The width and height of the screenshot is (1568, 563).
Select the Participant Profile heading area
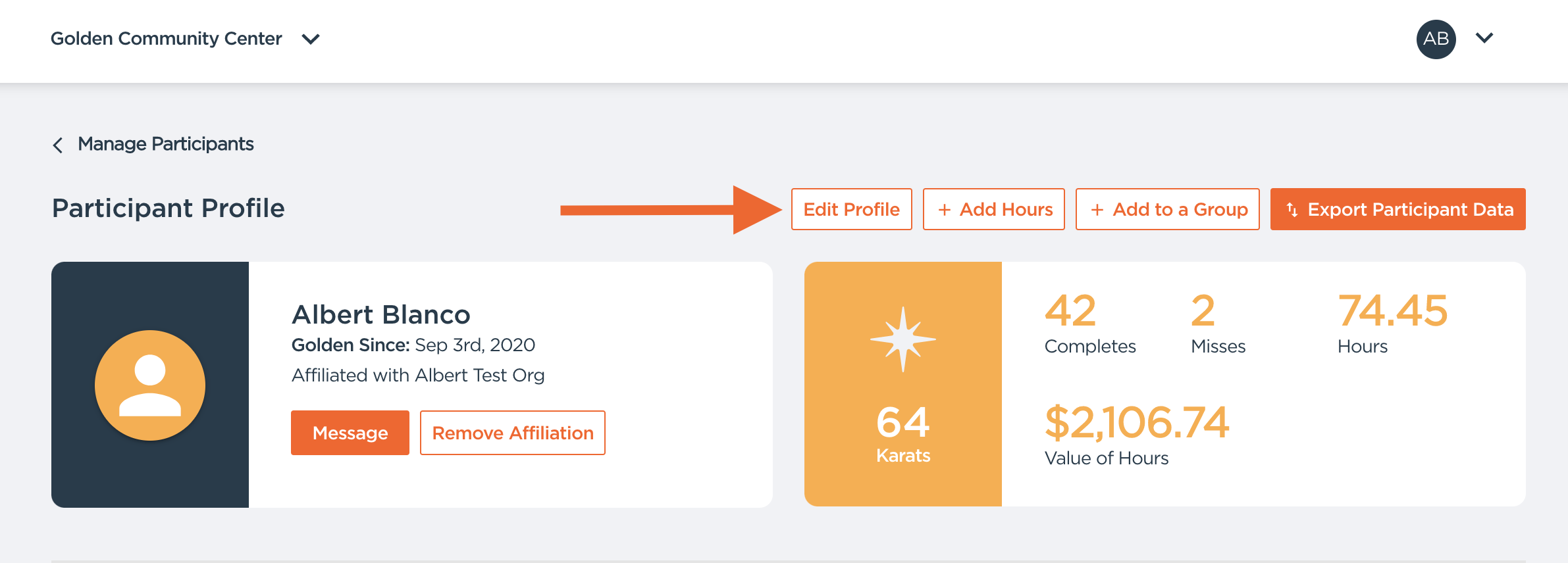tap(169, 208)
